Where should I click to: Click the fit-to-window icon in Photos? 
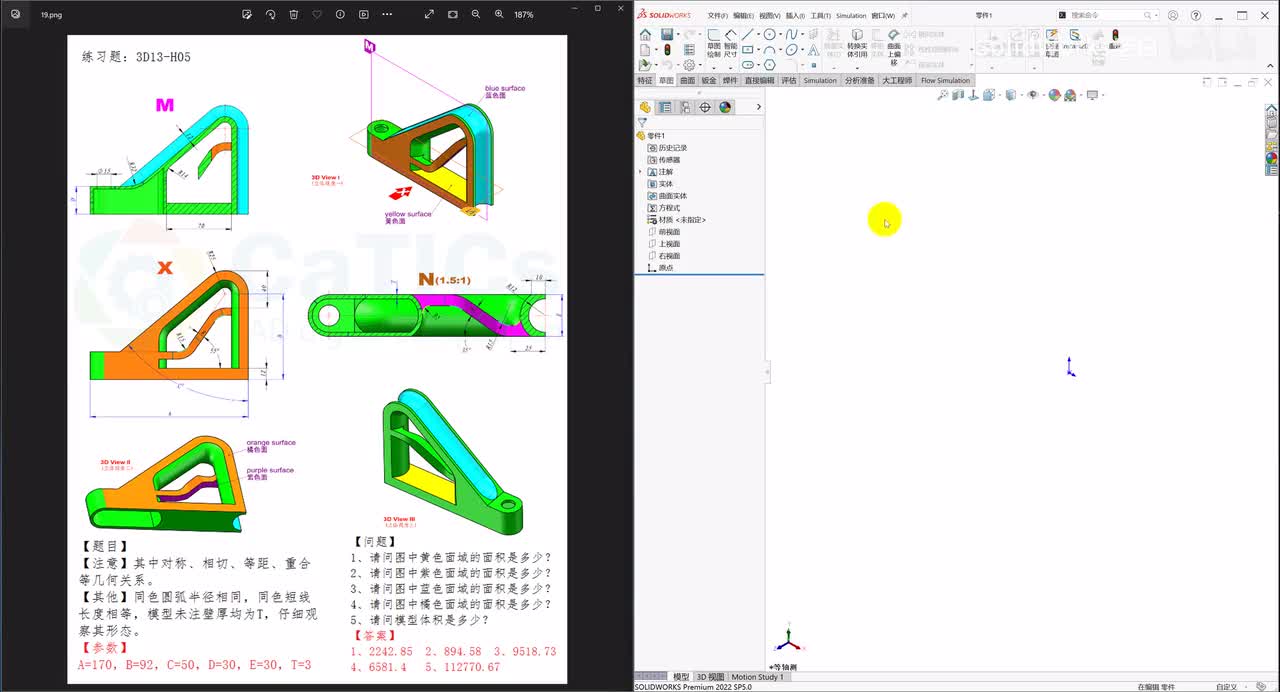pyautogui.click(x=453, y=15)
